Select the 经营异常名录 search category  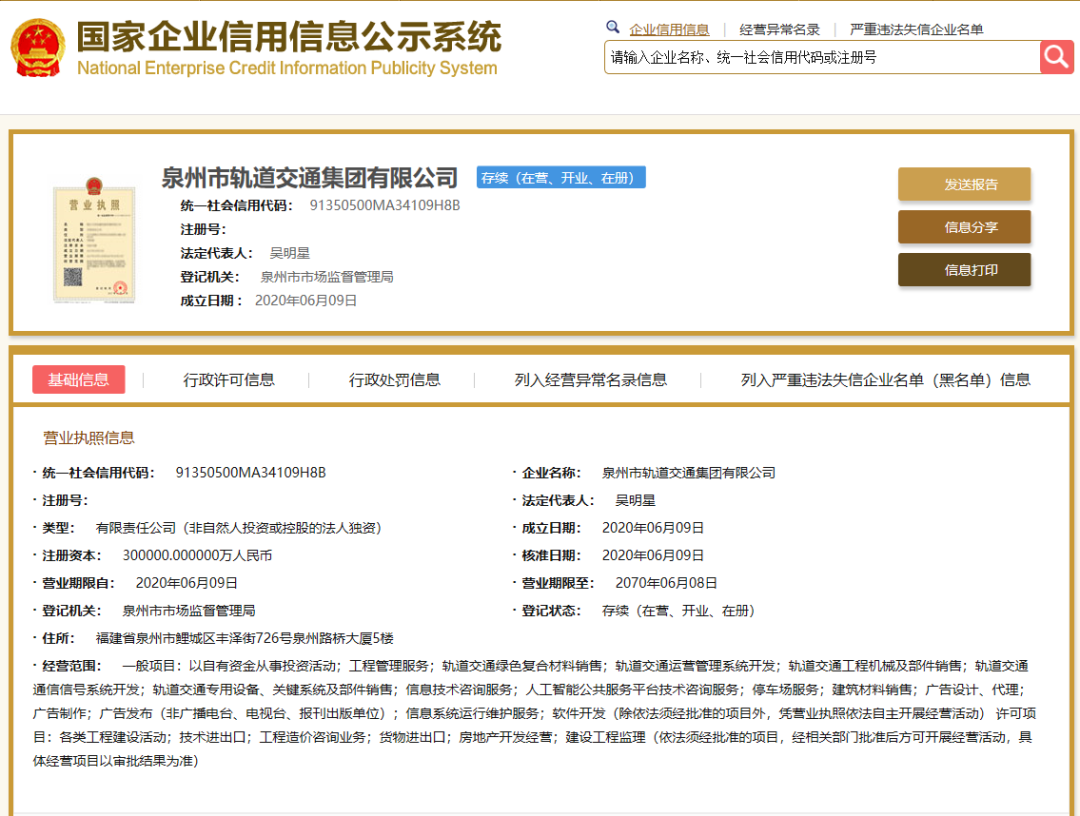[779, 29]
